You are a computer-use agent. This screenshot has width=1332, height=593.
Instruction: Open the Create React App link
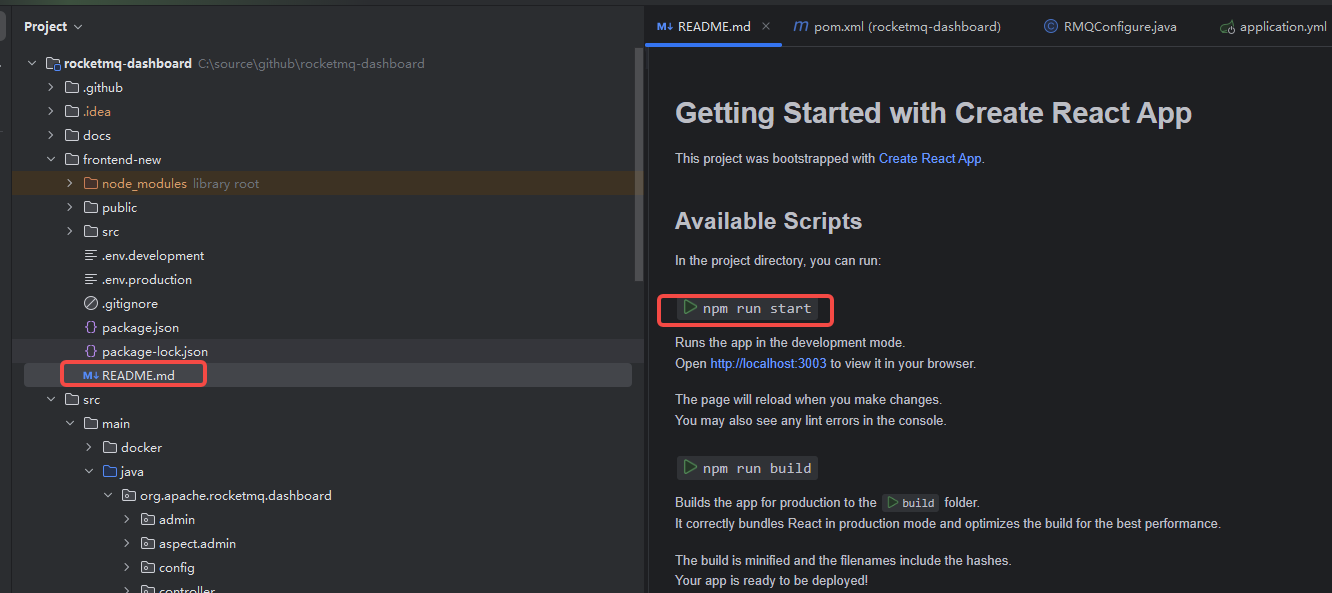pos(930,158)
